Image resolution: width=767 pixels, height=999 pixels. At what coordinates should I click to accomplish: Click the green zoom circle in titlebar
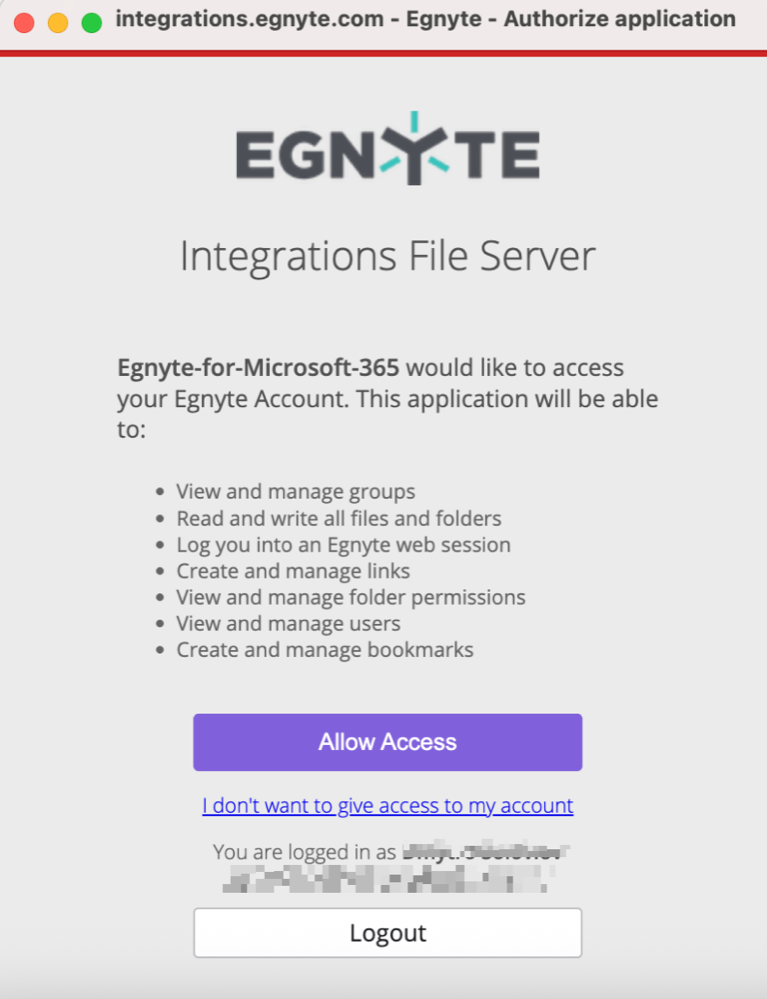tap(91, 21)
